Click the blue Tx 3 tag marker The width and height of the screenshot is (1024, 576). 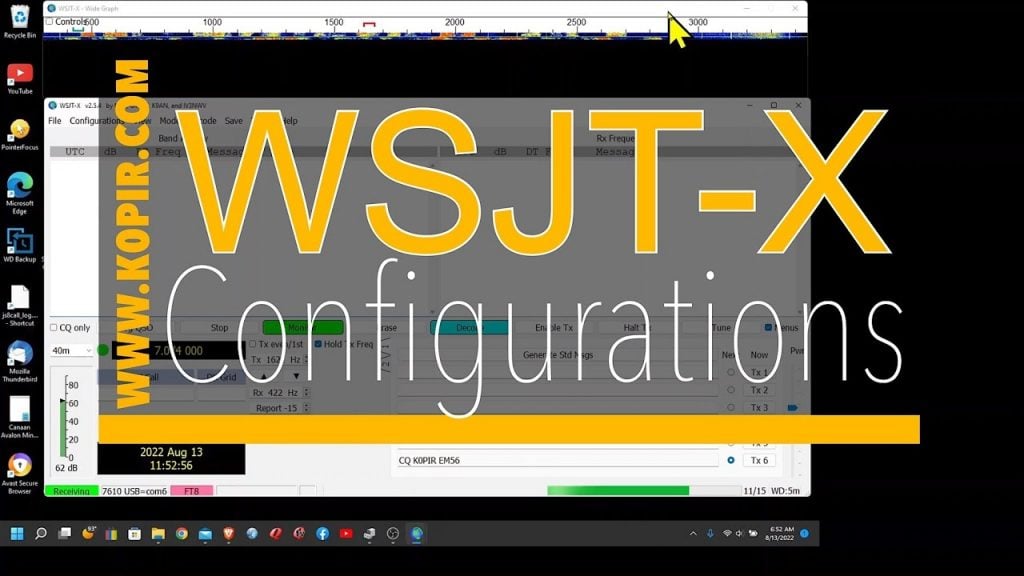[792, 408]
